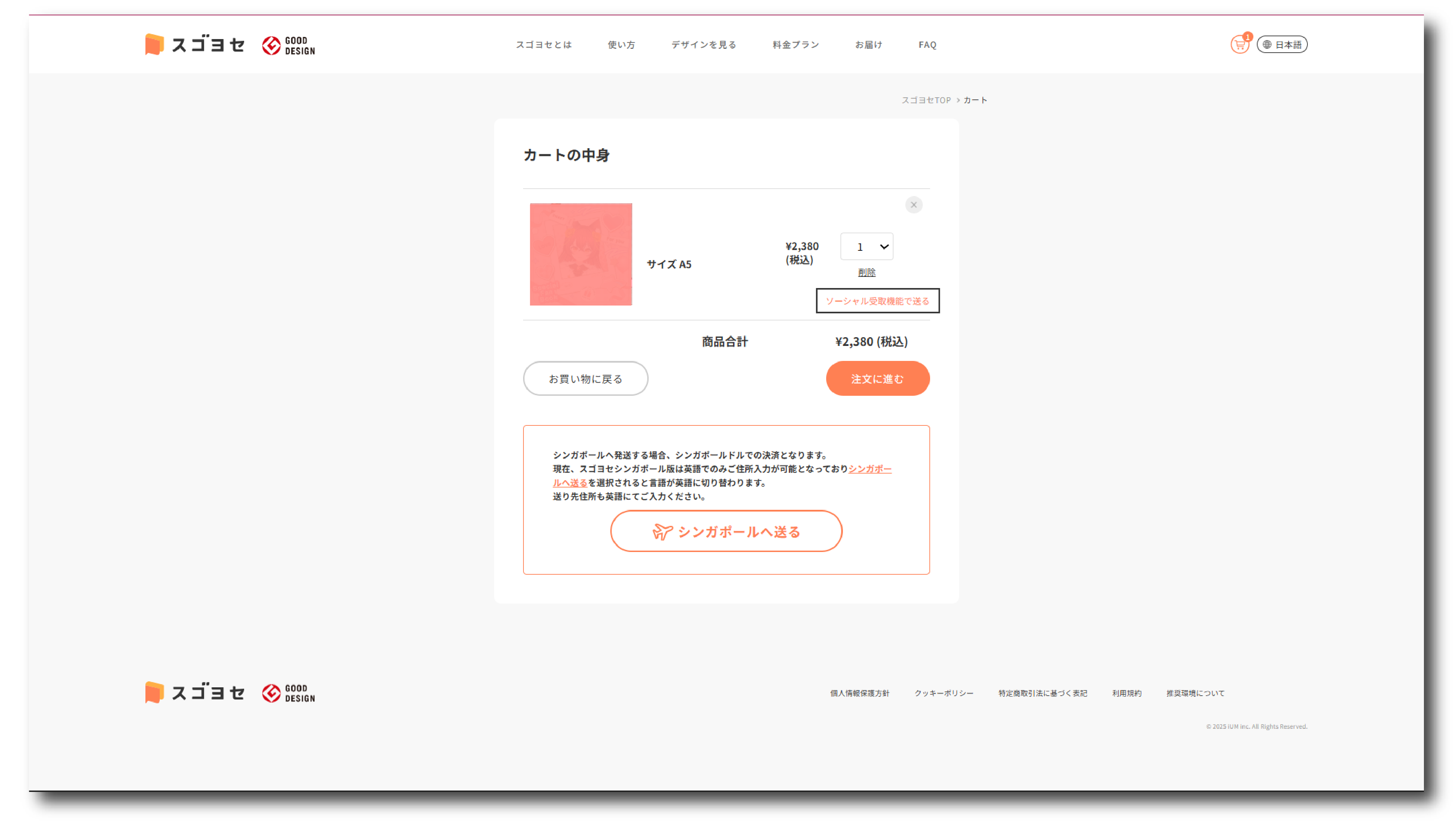Click the シンガポールへ送る airplane button
This screenshot has height=824, width=1456.
(x=726, y=531)
